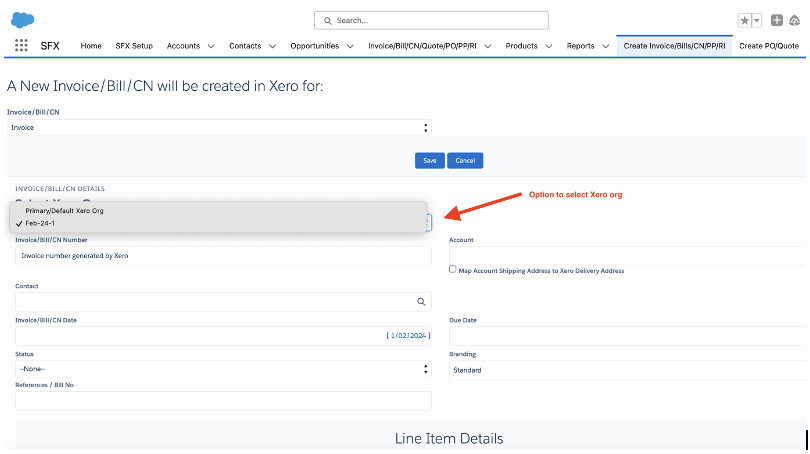
Task: Open the Opportunities tab
Action: (315, 46)
